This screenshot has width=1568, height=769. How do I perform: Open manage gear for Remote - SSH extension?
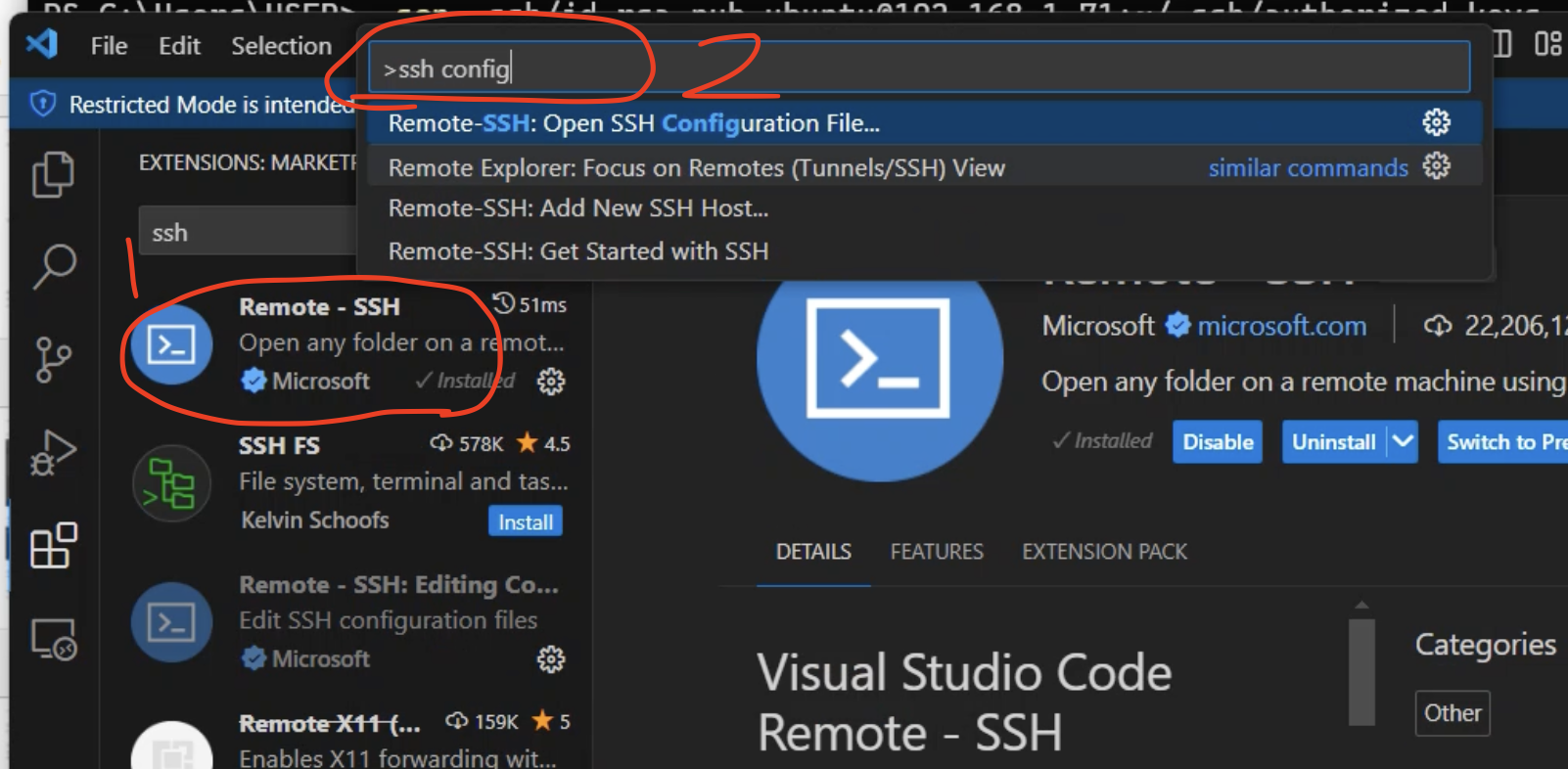tap(551, 381)
